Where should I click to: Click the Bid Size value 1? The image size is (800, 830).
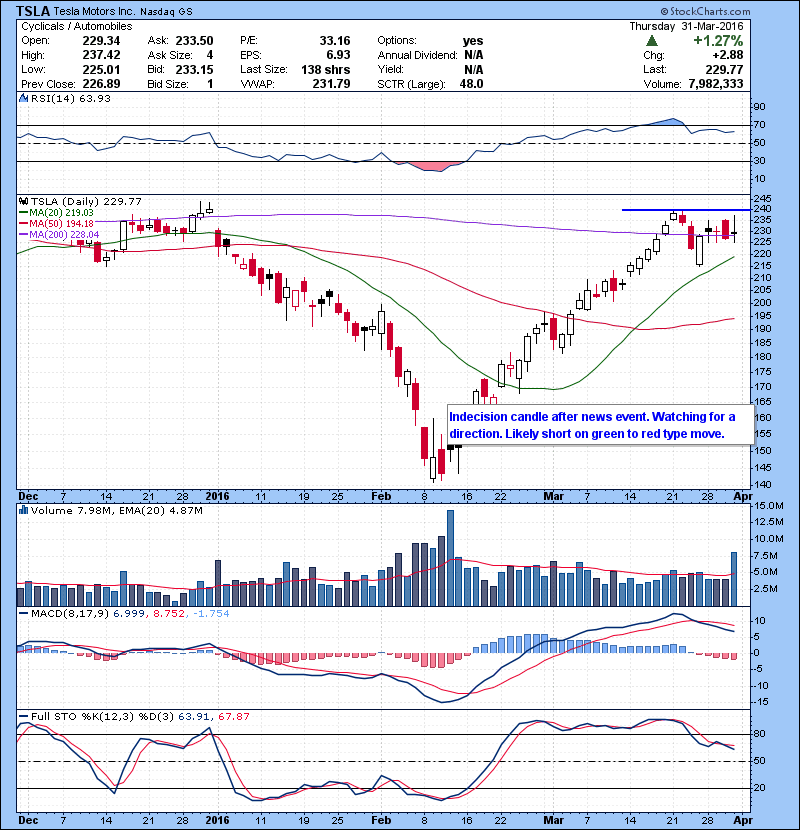210,84
